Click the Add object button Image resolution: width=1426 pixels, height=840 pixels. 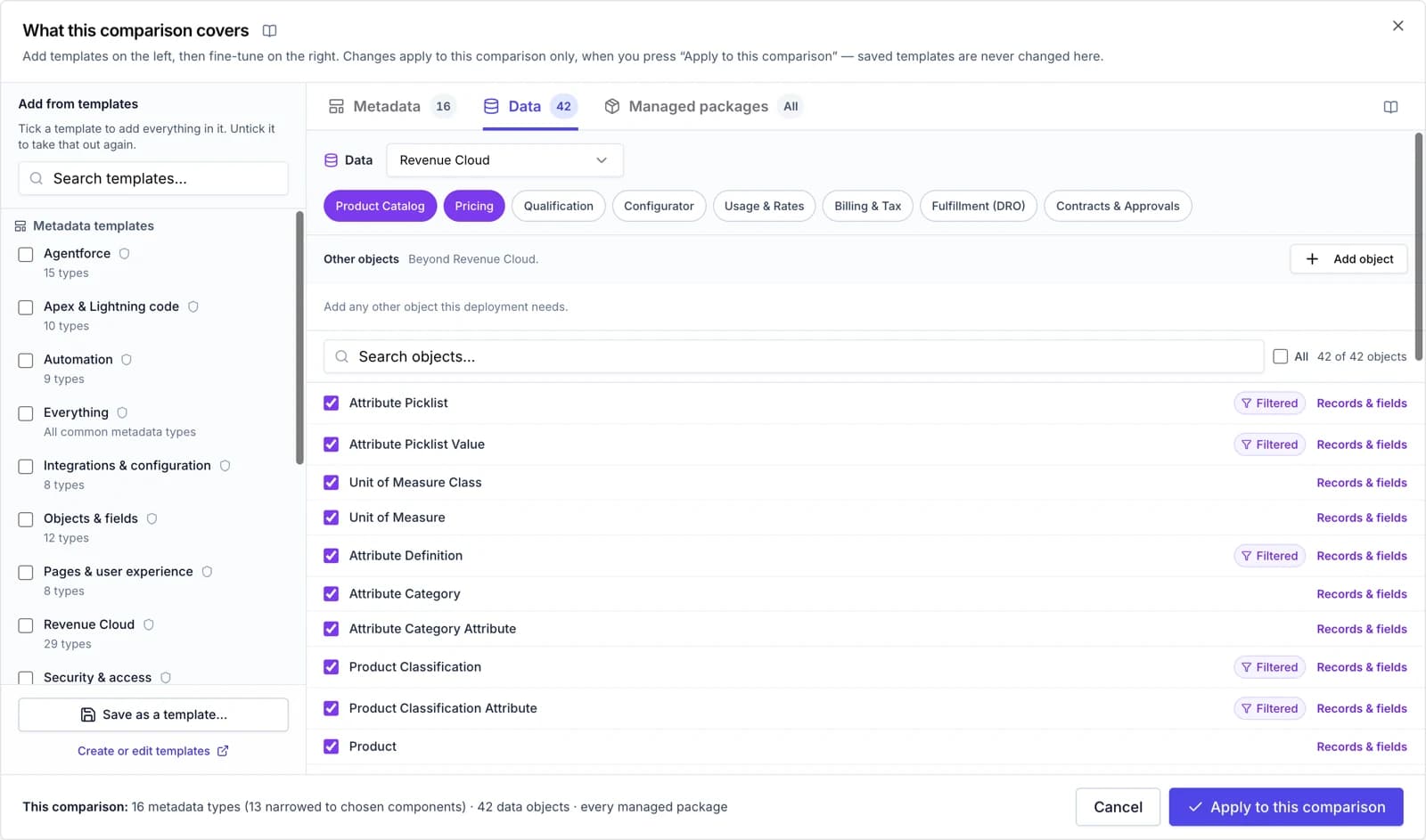1348,259
